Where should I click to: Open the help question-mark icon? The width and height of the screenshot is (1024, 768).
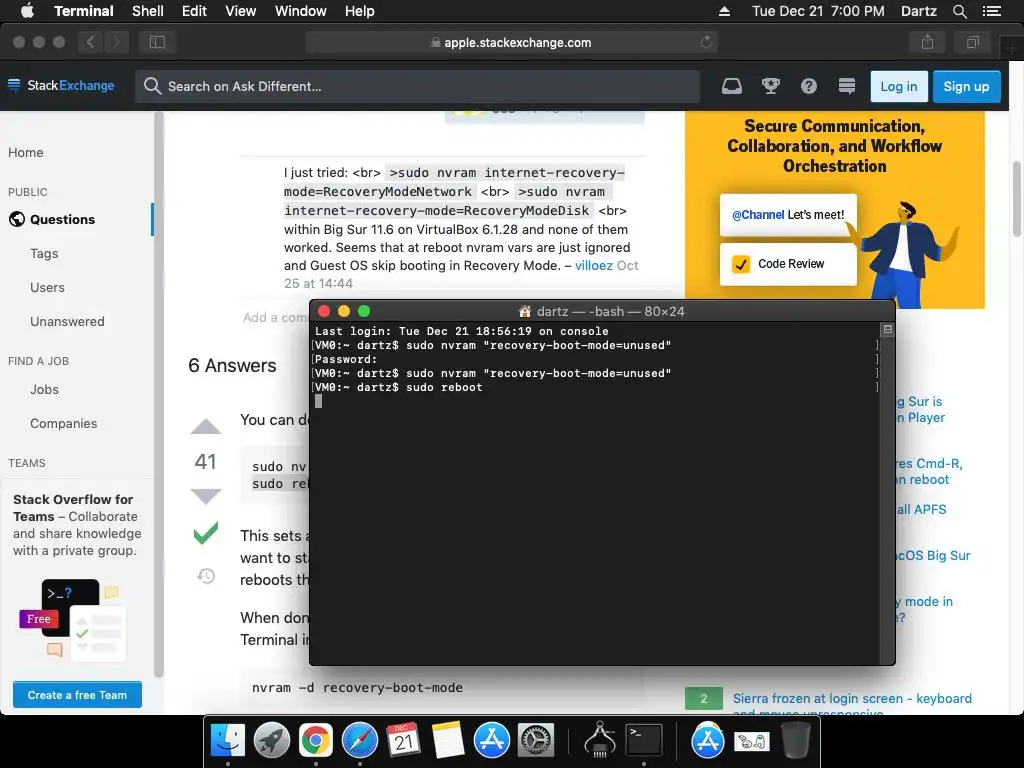click(808, 86)
